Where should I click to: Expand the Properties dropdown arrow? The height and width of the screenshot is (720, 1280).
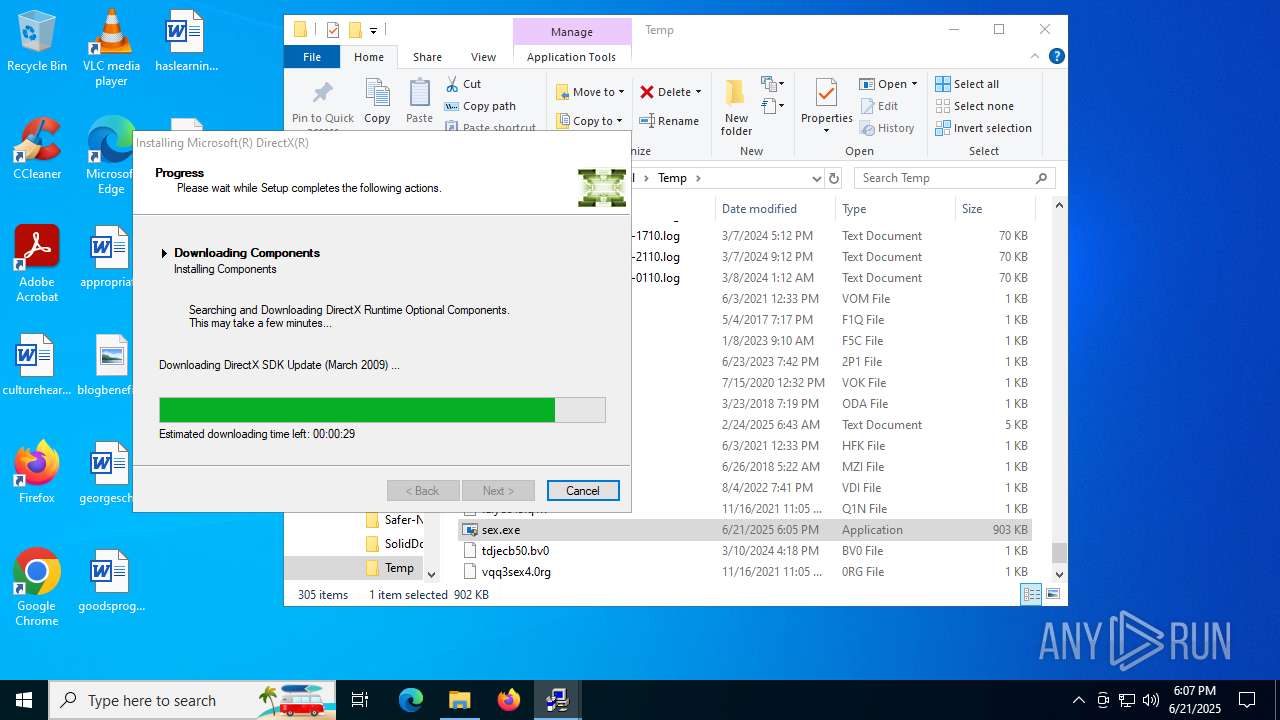(x=826, y=131)
